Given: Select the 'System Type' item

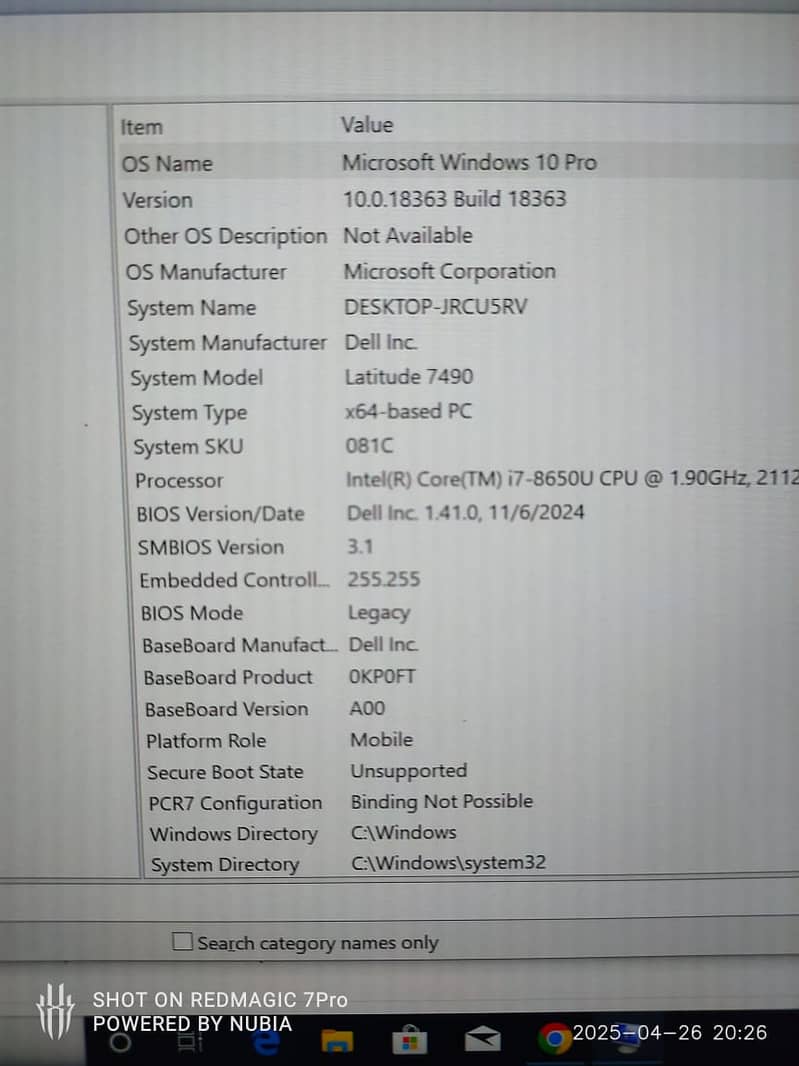Looking at the screenshot, I should [x=190, y=413].
